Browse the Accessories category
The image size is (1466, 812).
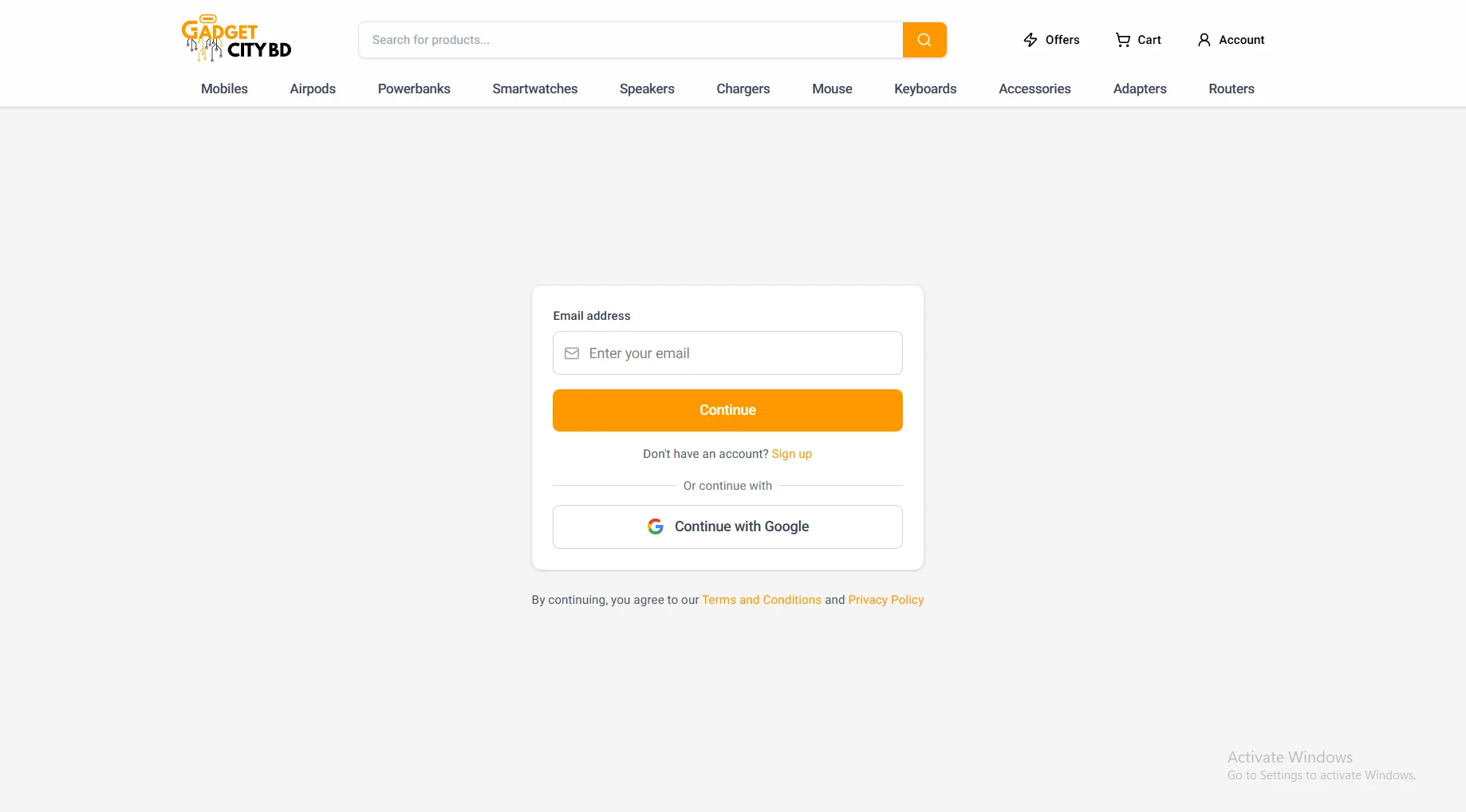coord(1034,89)
